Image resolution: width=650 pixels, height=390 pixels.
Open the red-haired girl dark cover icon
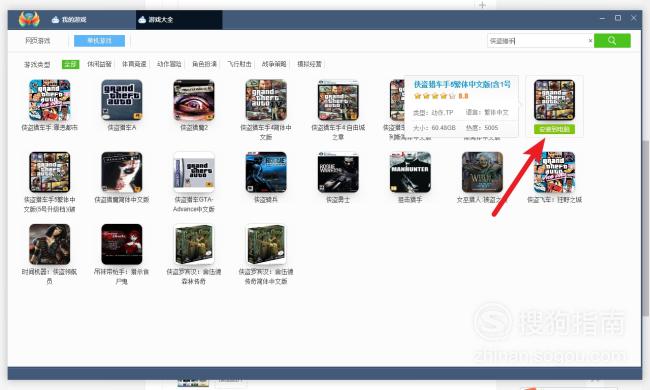122,244
